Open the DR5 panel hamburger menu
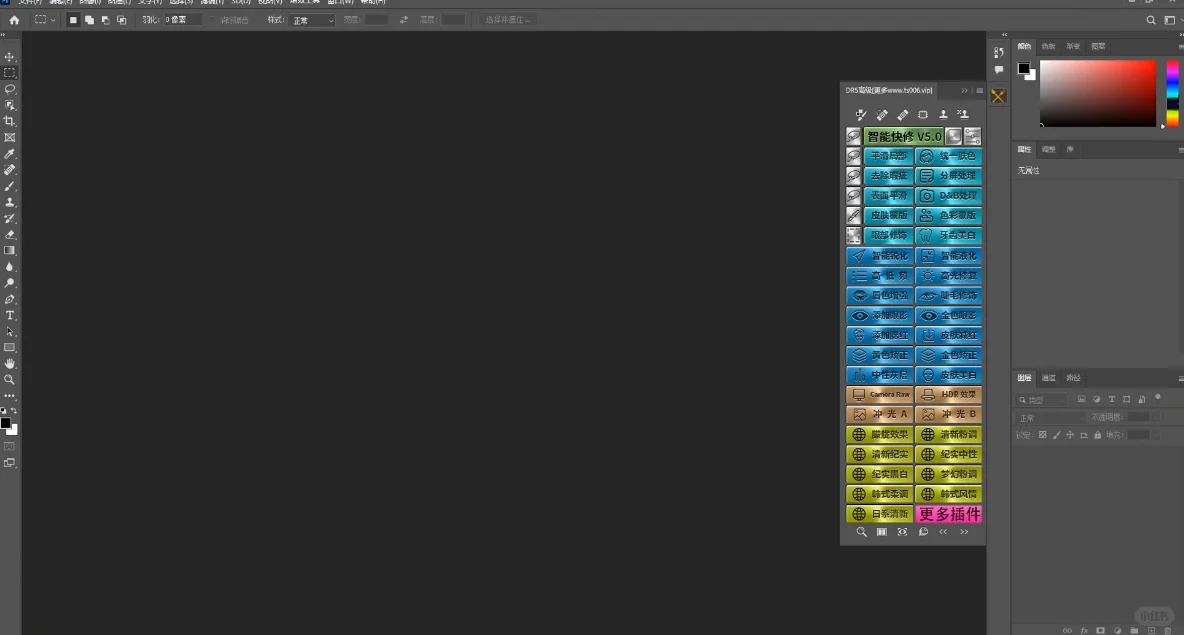This screenshot has height=635, width=1184. coord(979,91)
